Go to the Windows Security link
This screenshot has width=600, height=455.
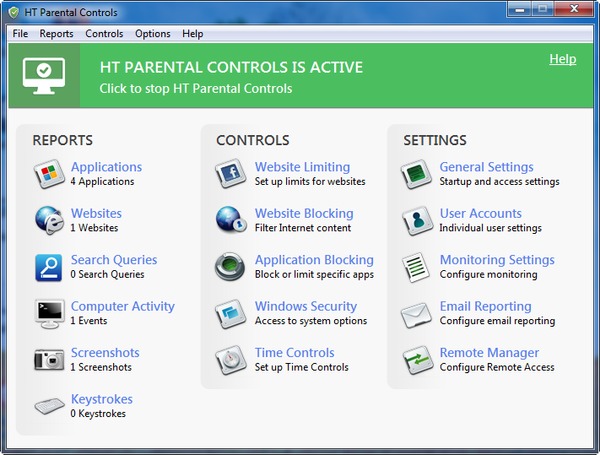tap(305, 306)
